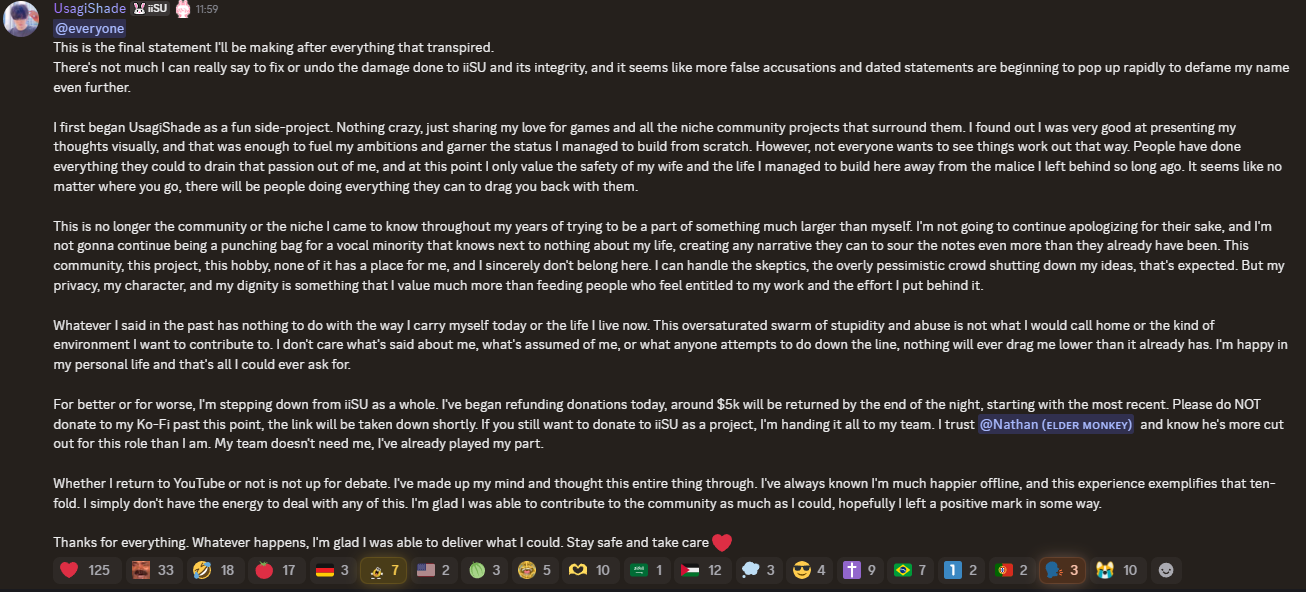The width and height of the screenshot is (1306, 592).
Task: Click the German flag reaction
Action: (331, 571)
